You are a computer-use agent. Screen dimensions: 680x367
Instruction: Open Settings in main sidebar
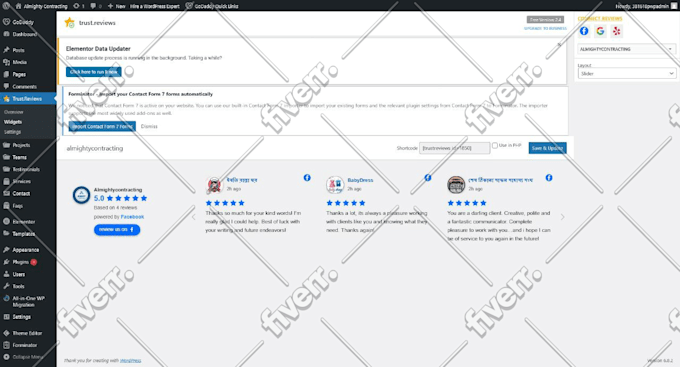(22, 317)
